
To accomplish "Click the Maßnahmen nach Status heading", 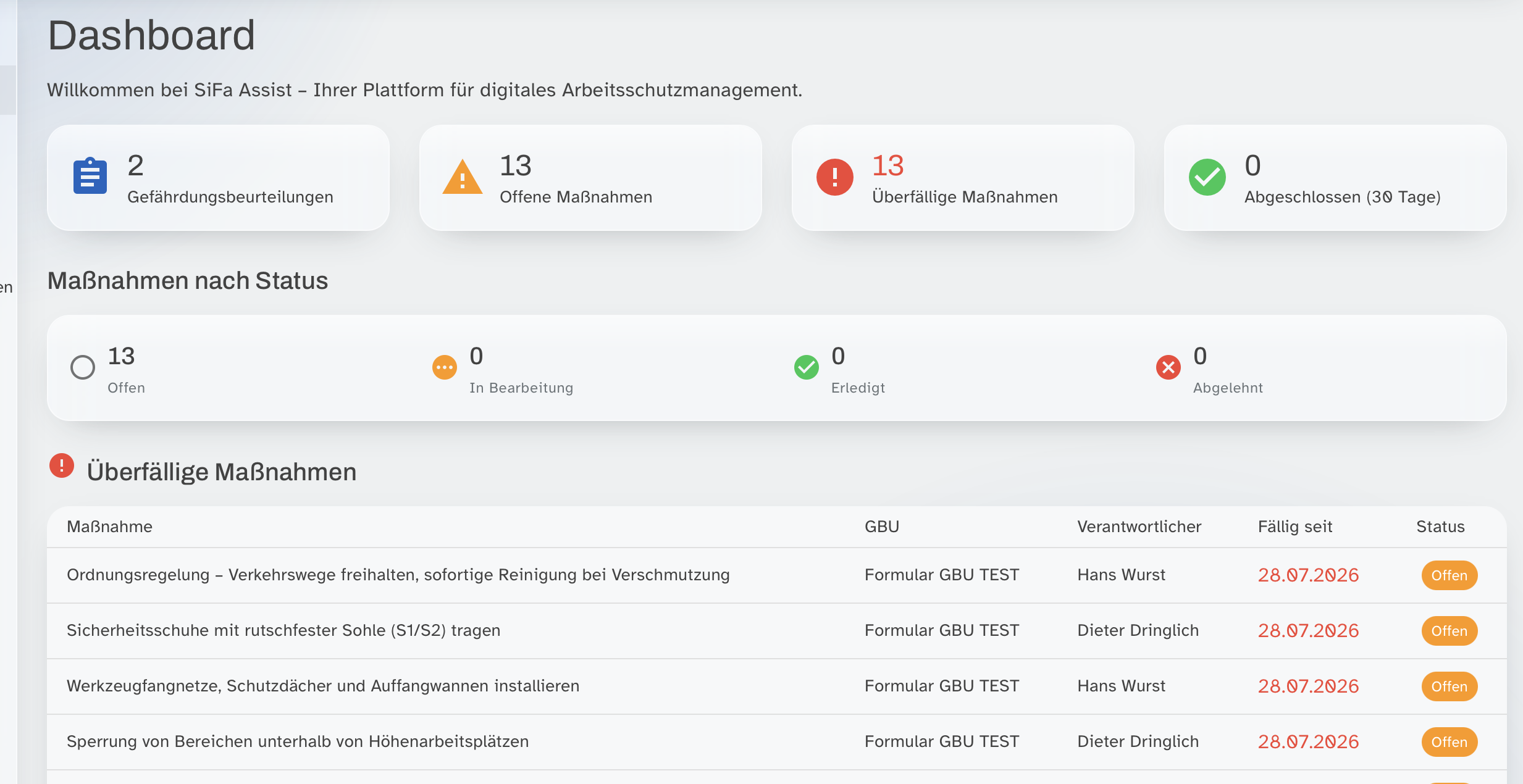I will coord(188,281).
